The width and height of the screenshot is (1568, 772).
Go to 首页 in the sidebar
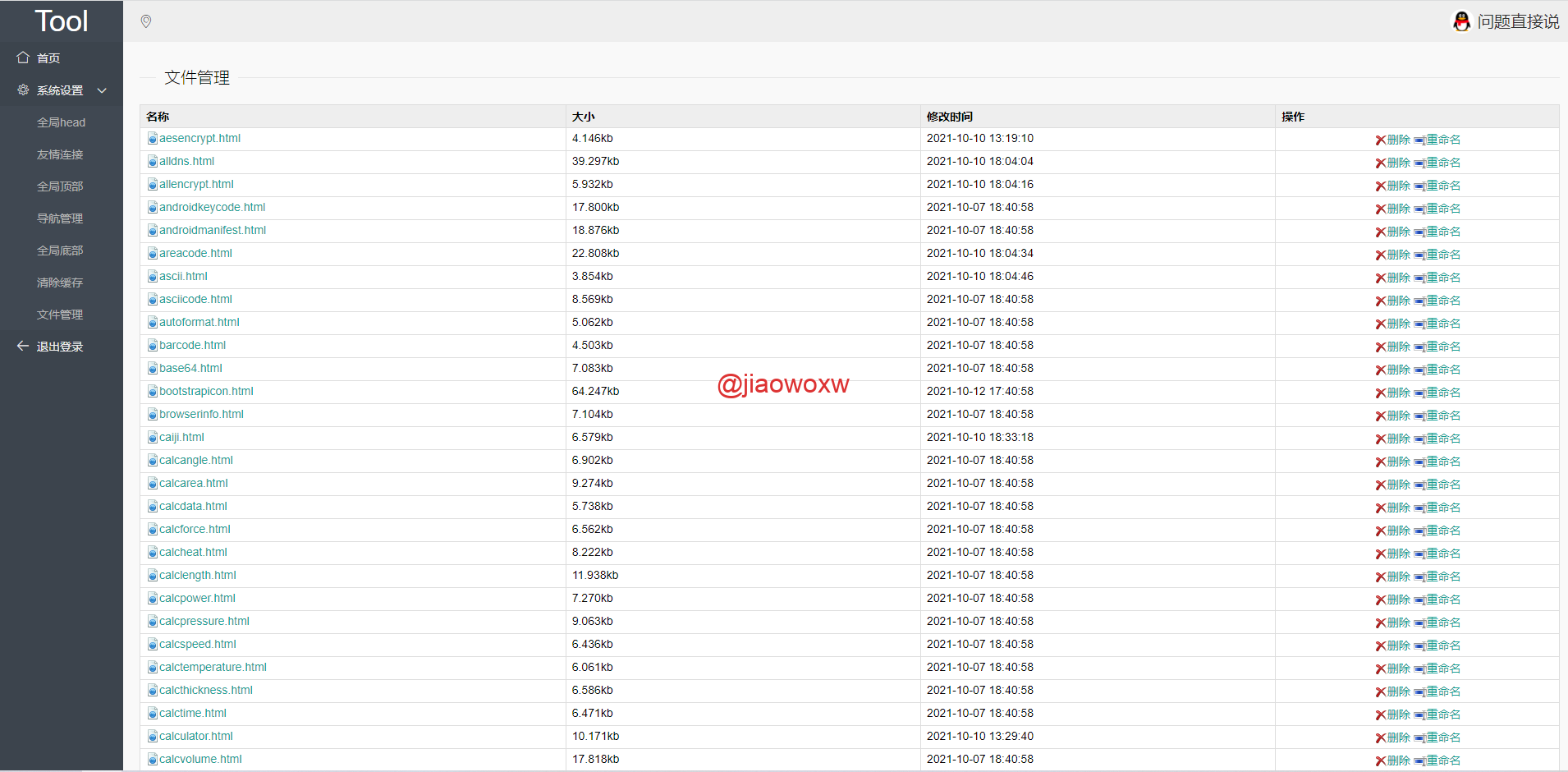pyautogui.click(x=48, y=58)
